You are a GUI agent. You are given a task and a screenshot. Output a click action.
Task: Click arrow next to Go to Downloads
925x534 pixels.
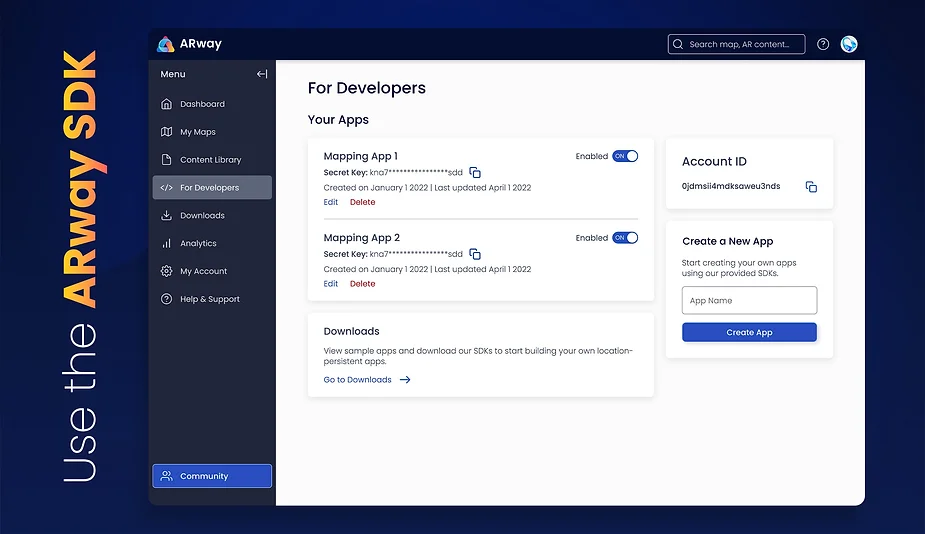pyautogui.click(x=405, y=379)
